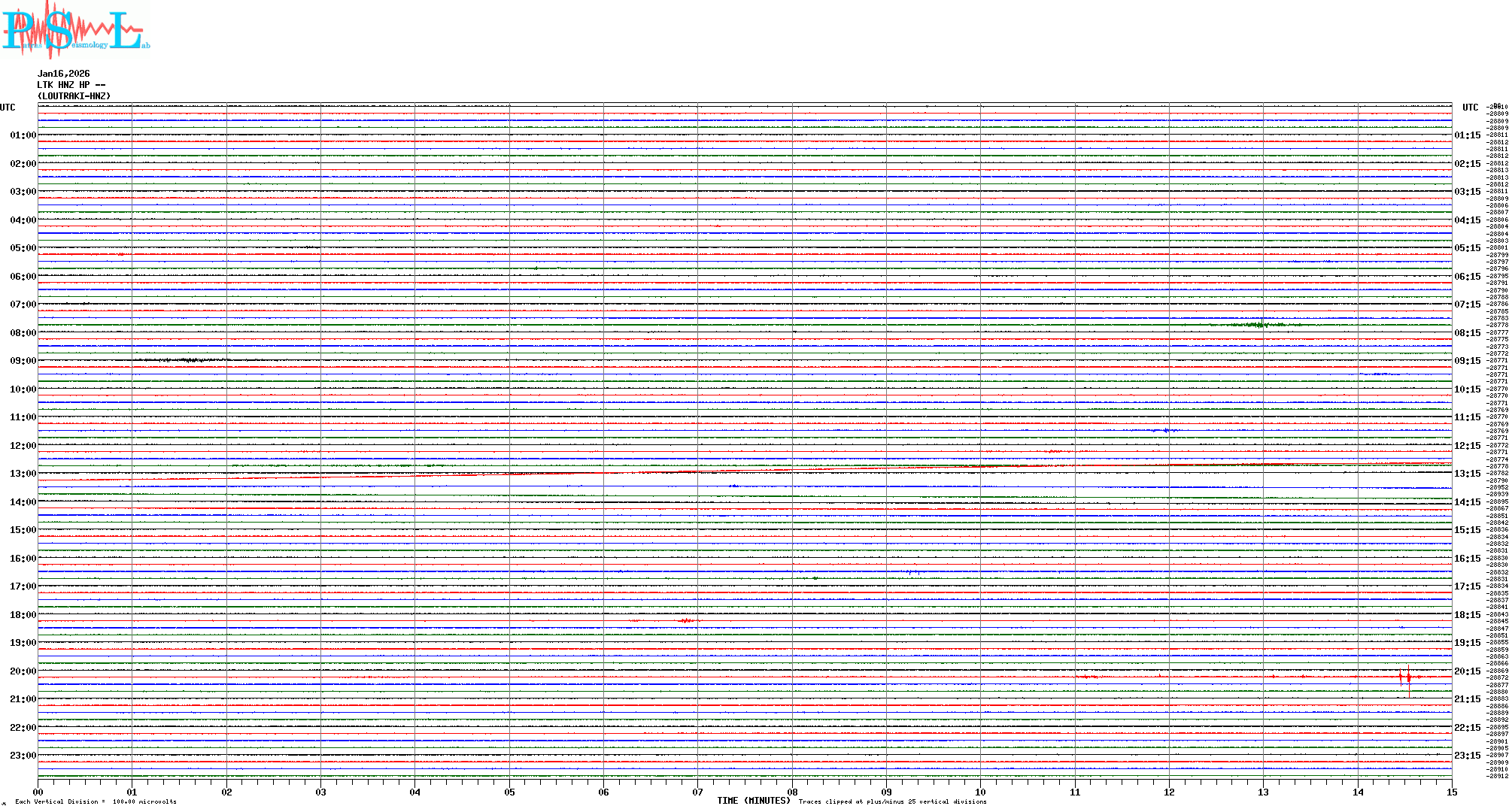Click the 23:15 label on the right axis
1512x812 pixels.
(1467, 756)
